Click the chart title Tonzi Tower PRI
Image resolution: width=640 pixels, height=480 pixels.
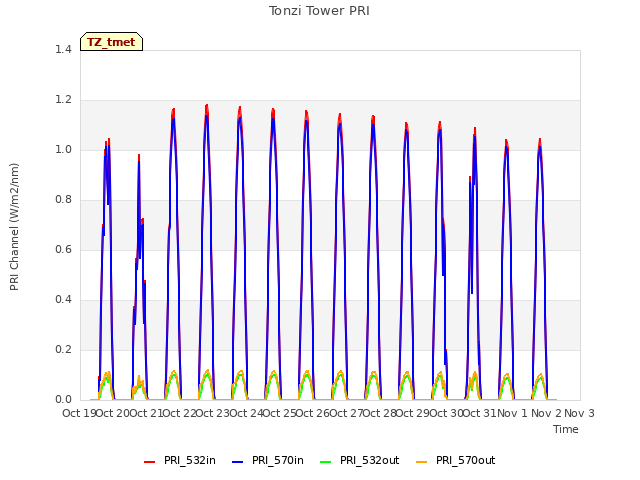tap(319, 11)
